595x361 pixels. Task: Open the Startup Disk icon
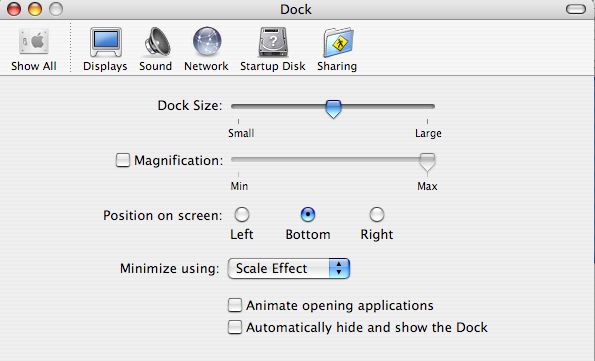pos(273,42)
